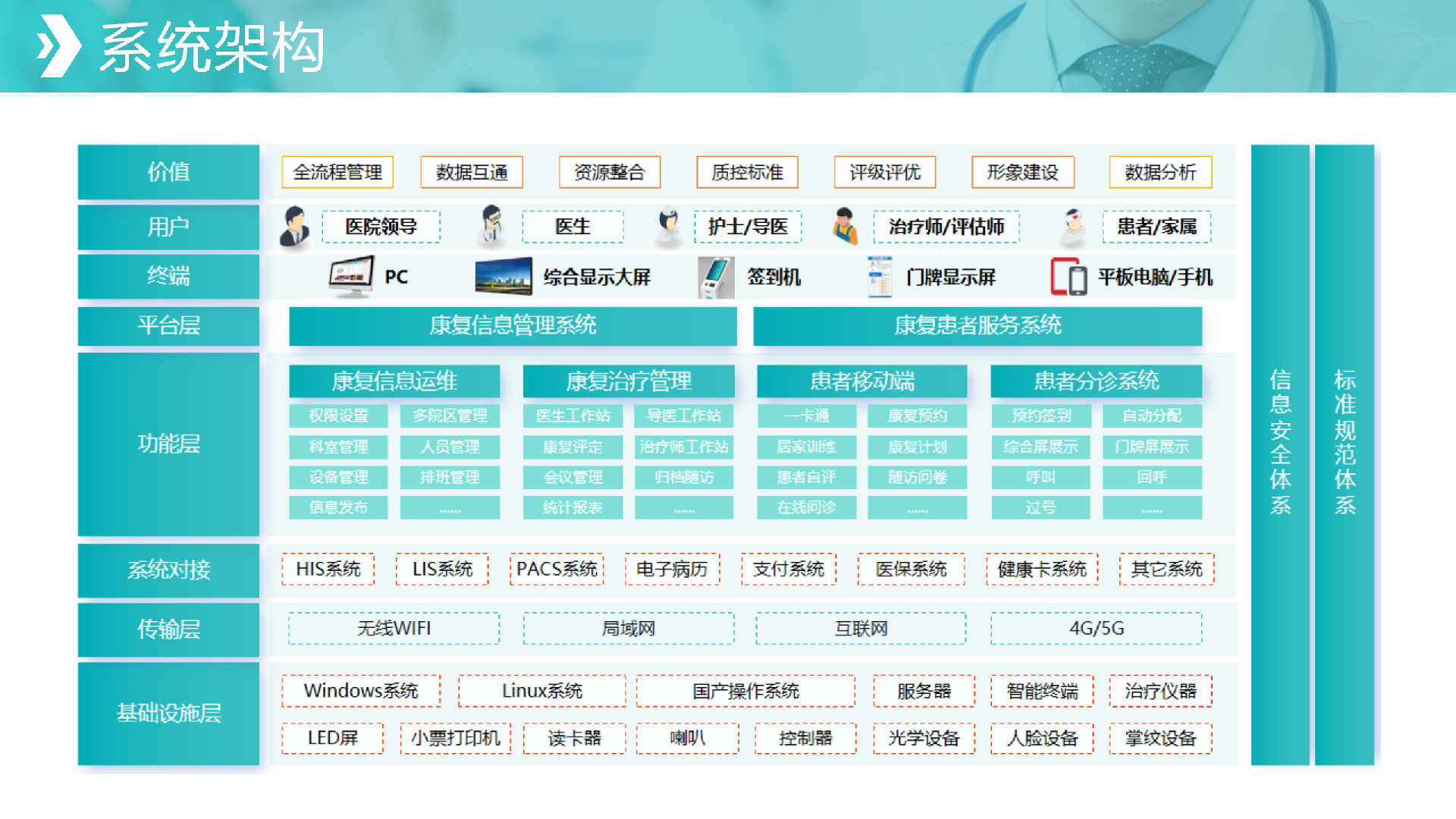Click the 价值 layer label

(168, 172)
